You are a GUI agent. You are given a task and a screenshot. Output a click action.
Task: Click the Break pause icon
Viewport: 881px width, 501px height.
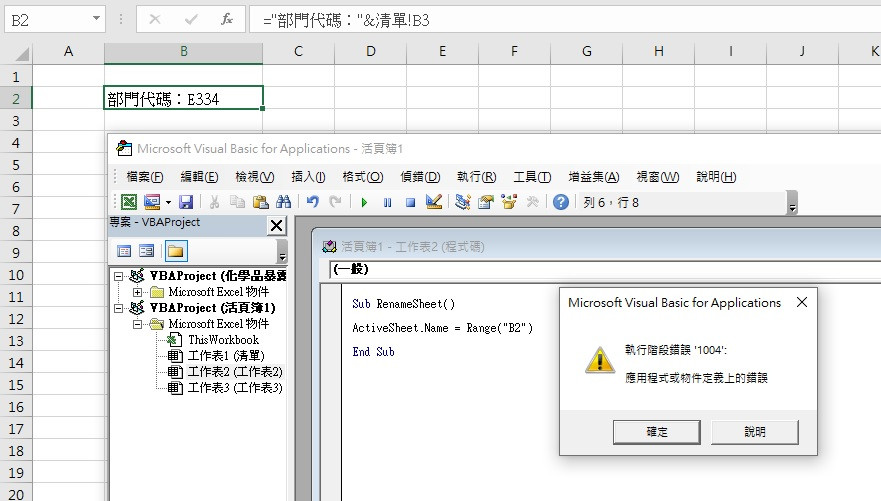[387, 202]
